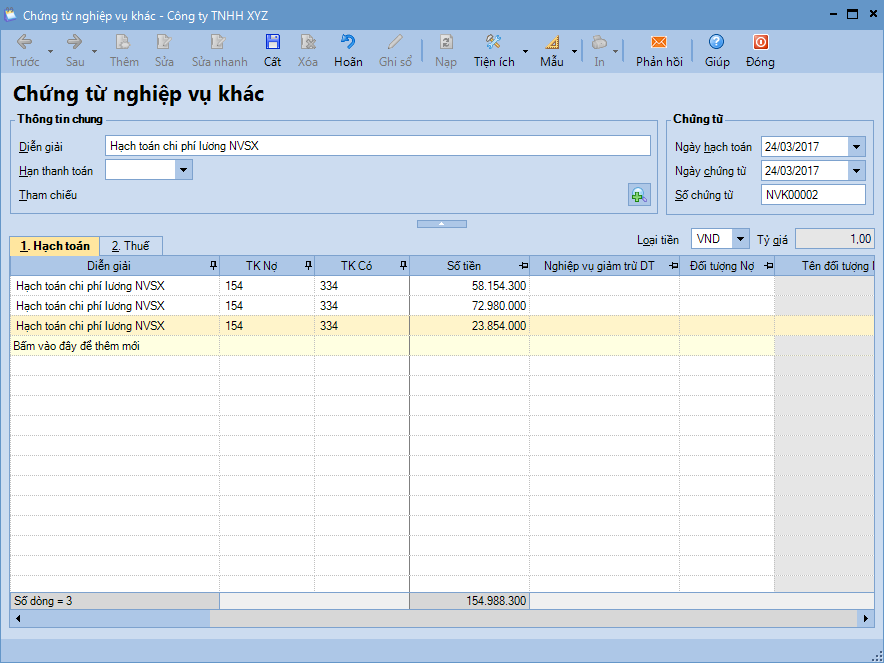Viewport: 884px width, 663px height.
Task: Toggle pin on Diễn giải column header
Action: pyautogui.click(x=212, y=266)
